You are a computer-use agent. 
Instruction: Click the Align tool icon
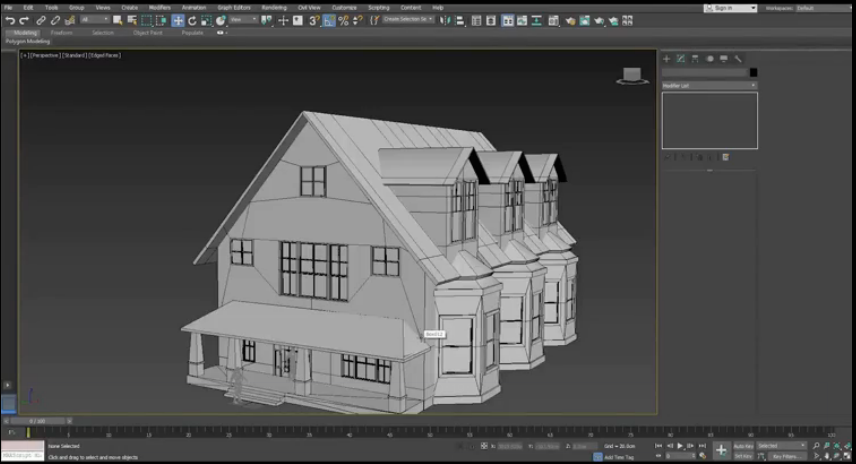(x=460, y=21)
